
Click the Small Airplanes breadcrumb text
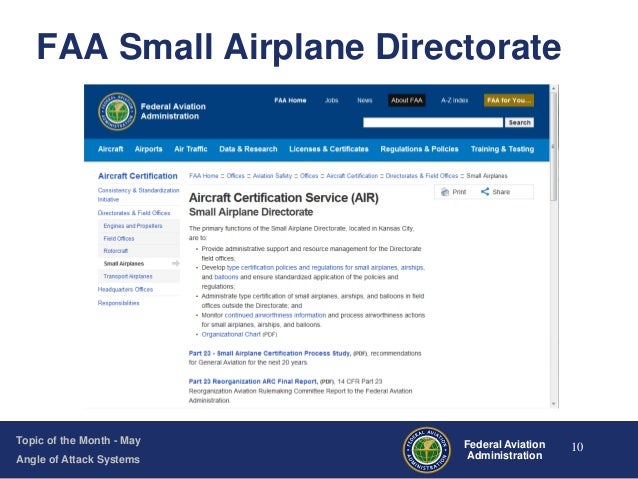coord(487,176)
